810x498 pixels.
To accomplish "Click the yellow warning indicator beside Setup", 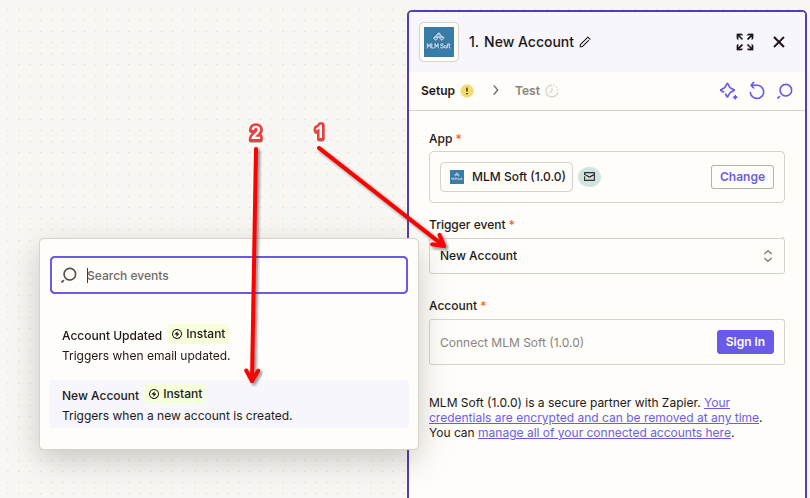I will coord(467,91).
